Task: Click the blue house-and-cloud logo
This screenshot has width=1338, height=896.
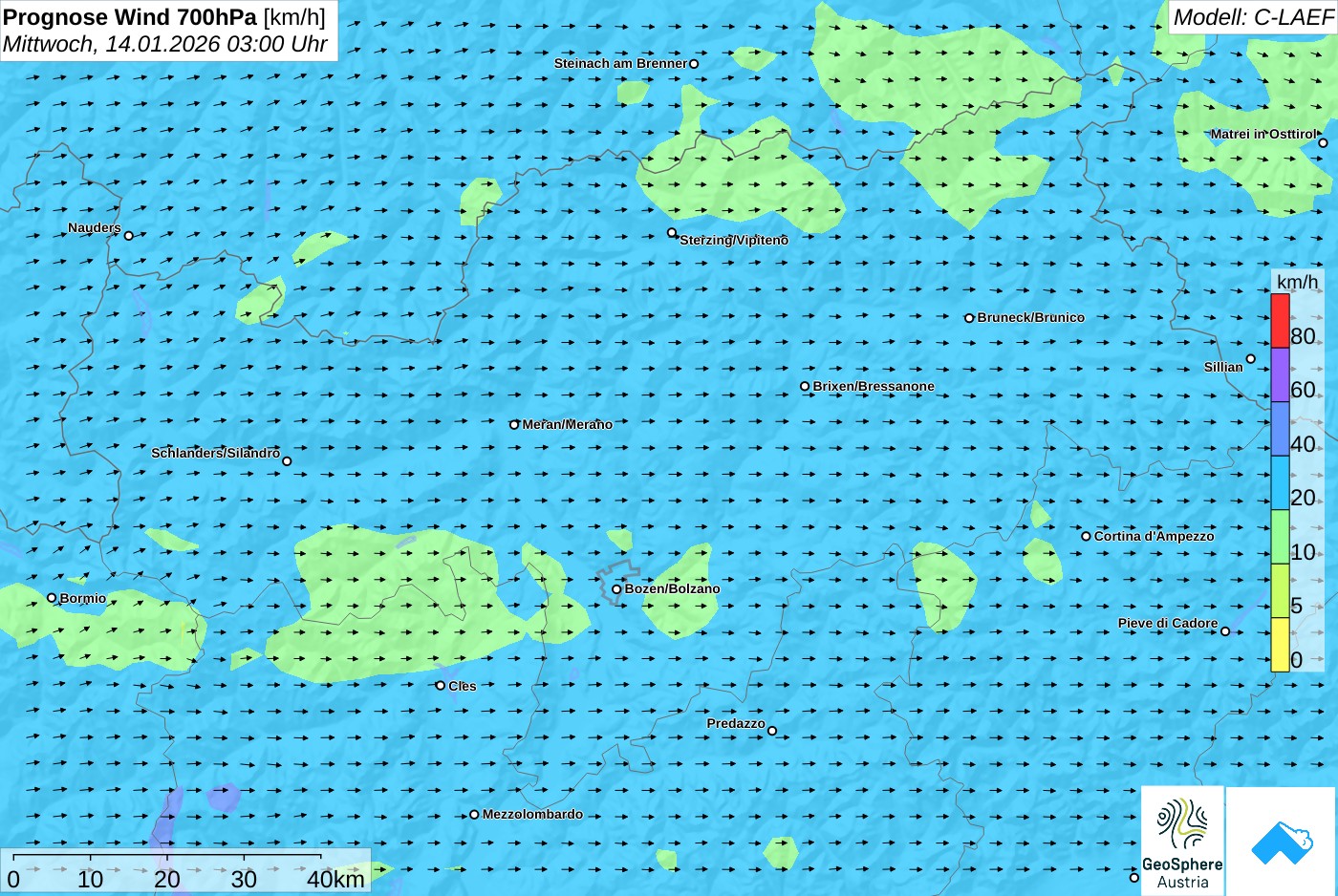Action: tap(1281, 842)
